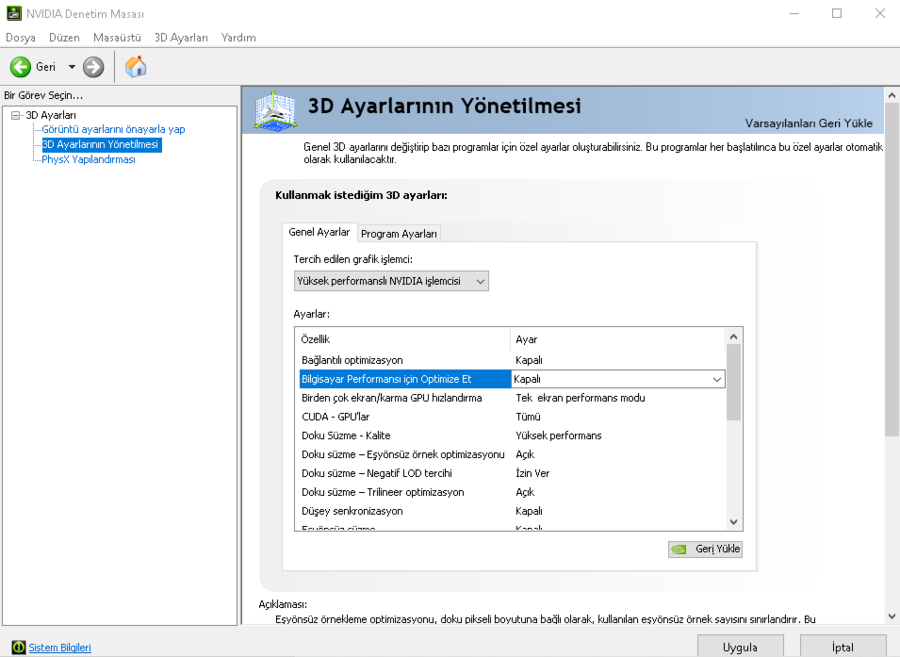
Task: Click the Tümü value for CUDA
Action: click(528, 417)
